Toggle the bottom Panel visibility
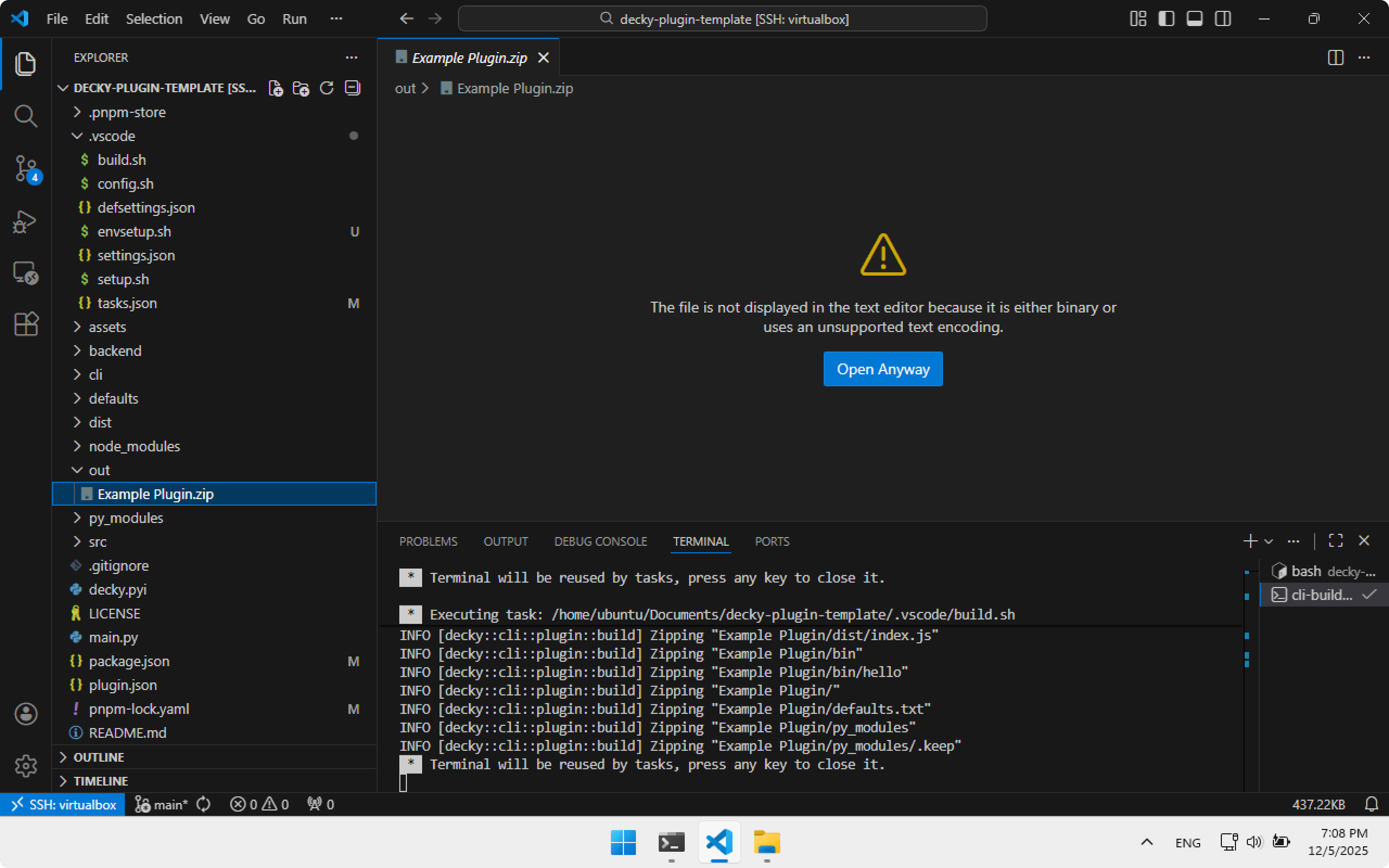This screenshot has height=868, width=1389. point(1194,19)
